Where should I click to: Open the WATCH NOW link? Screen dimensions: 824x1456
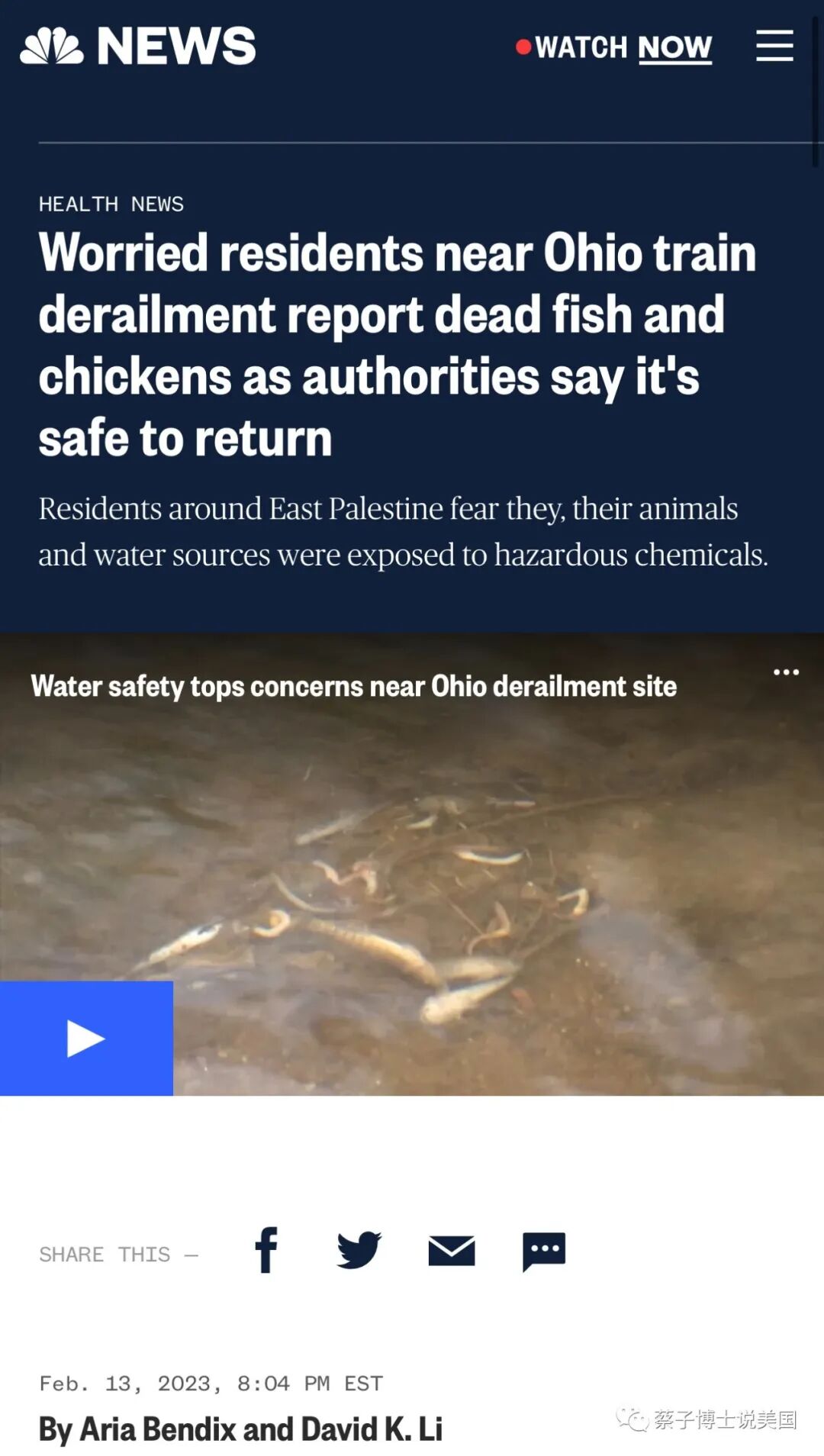click(623, 48)
